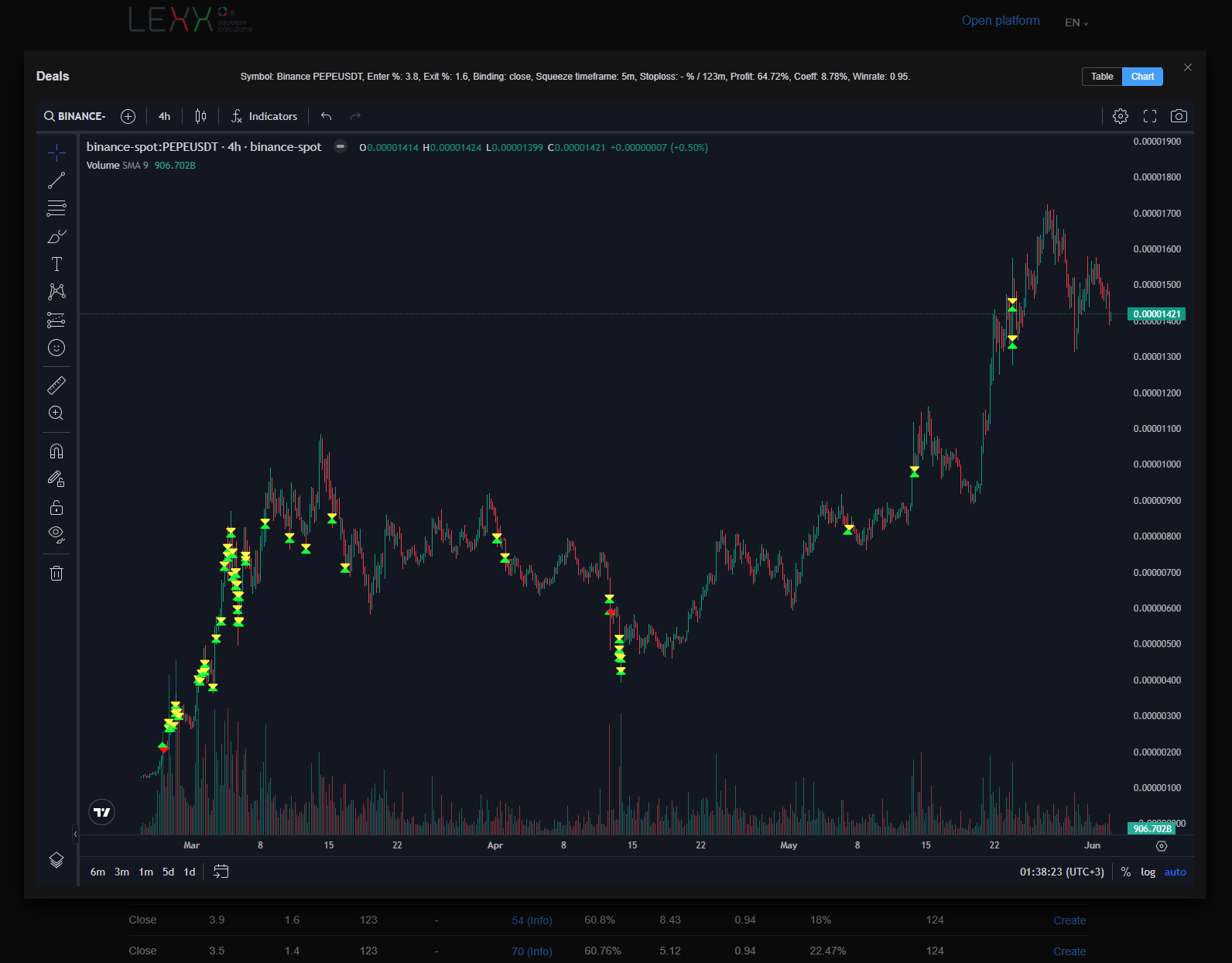
Task: Click Create in the 3.5 row
Action: coord(1069,951)
